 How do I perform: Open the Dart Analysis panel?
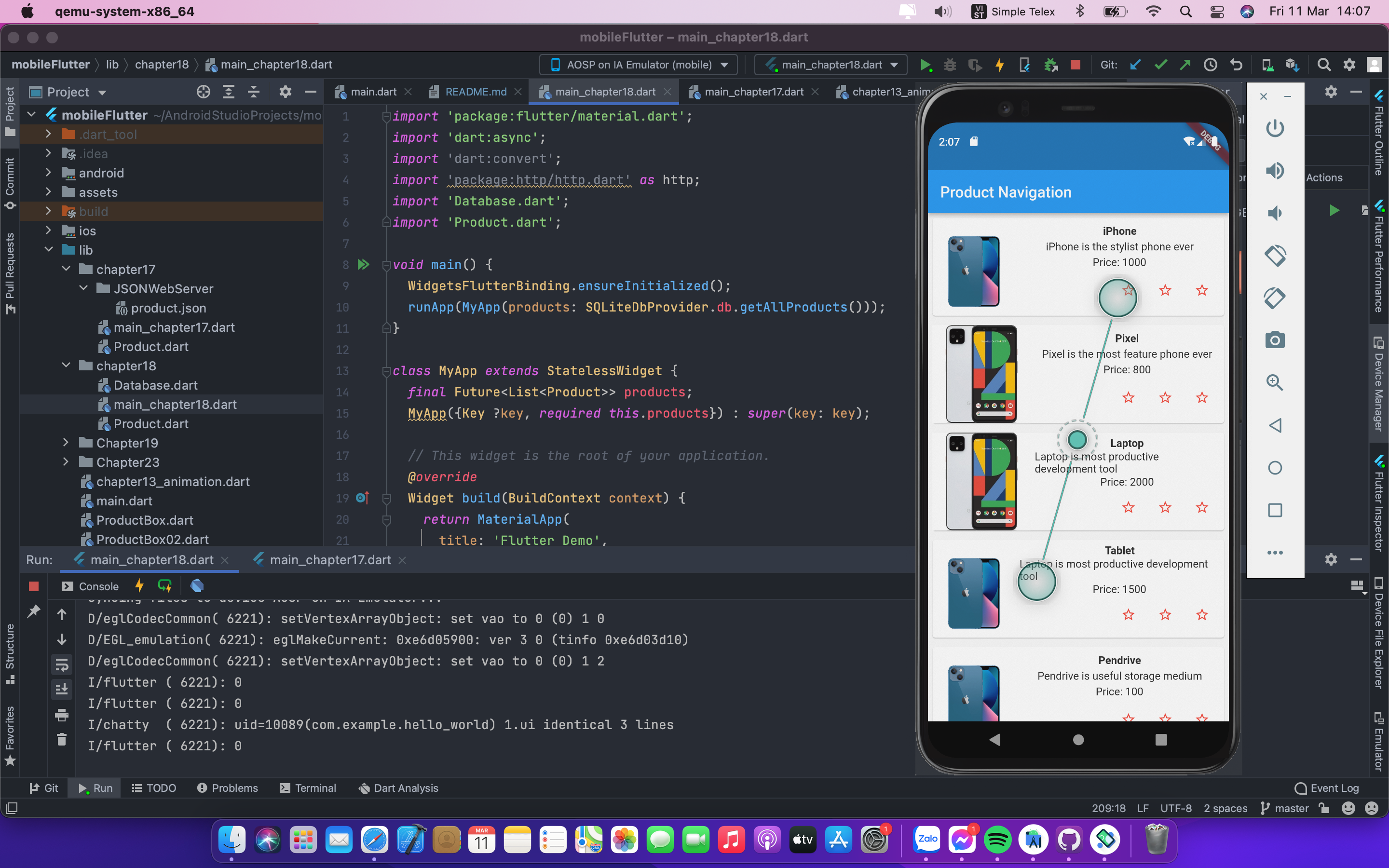point(398,788)
